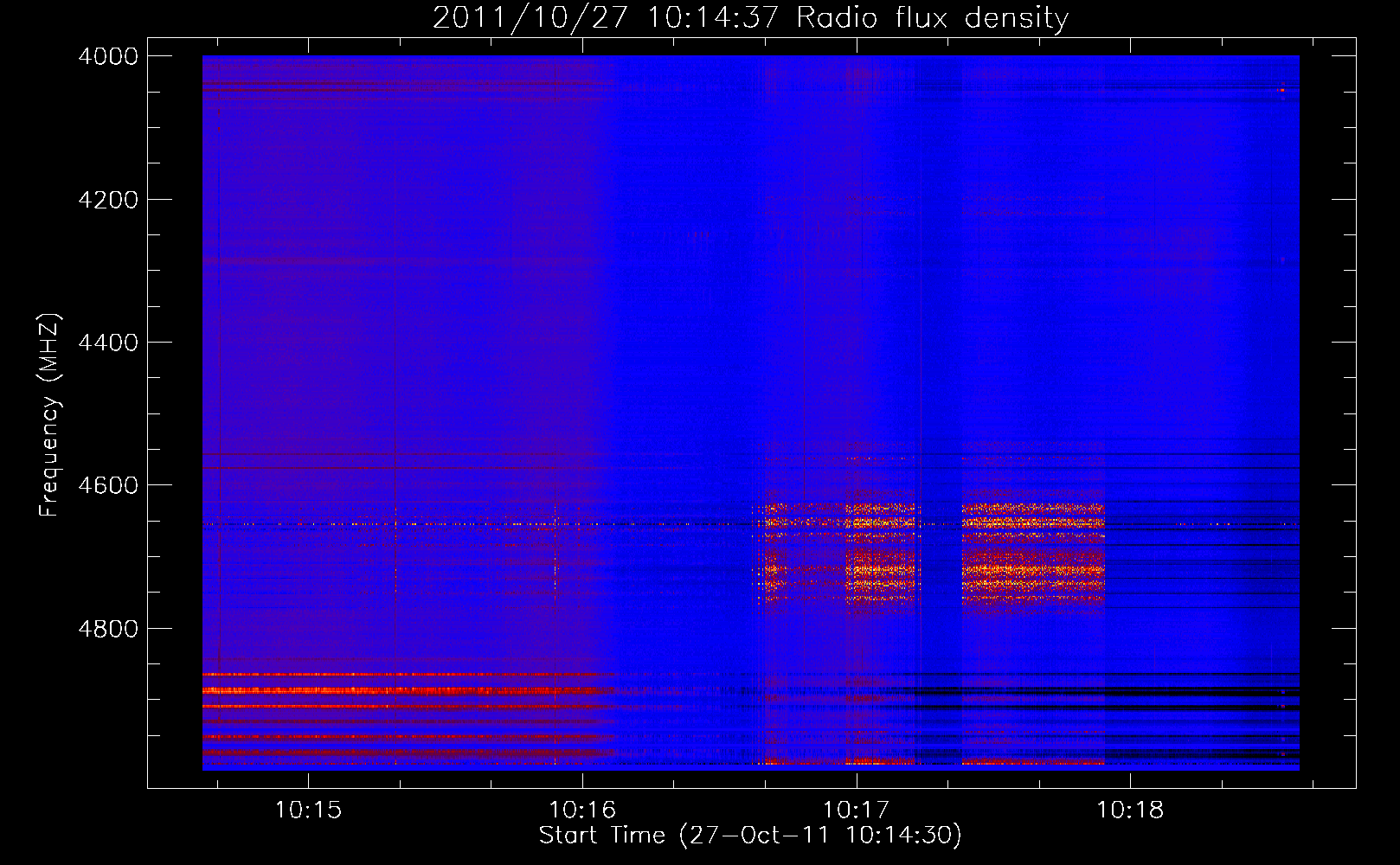Click the "Frequency (MHZ)" y-axis label

click(49, 415)
